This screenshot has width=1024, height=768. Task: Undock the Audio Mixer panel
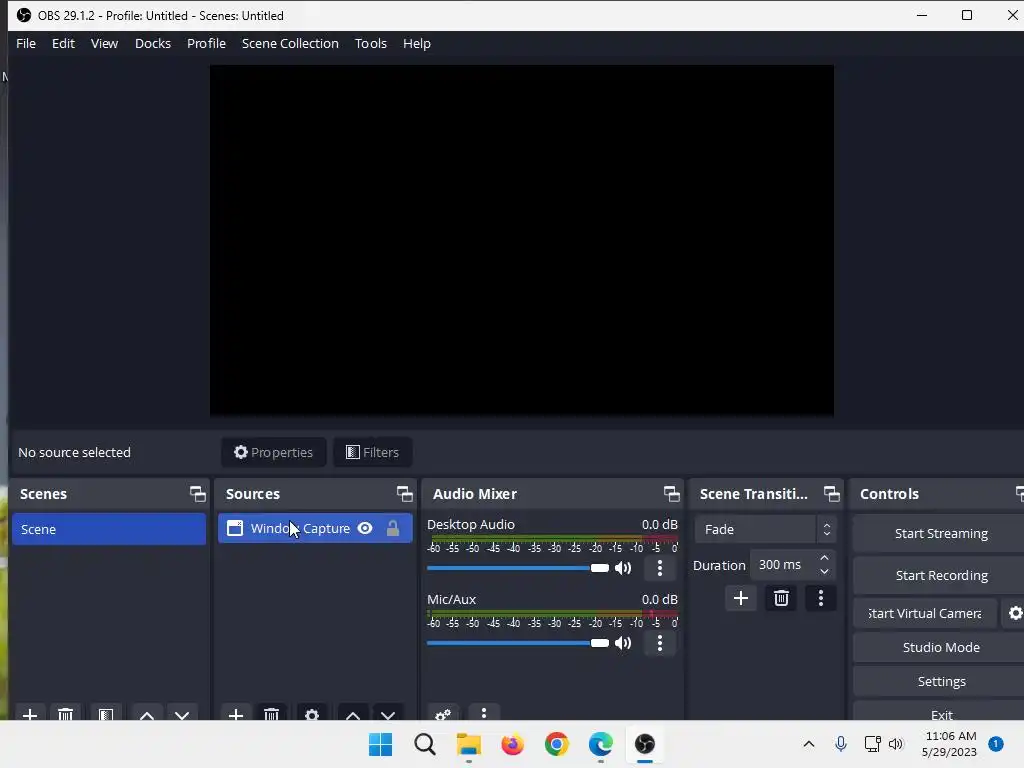click(671, 494)
